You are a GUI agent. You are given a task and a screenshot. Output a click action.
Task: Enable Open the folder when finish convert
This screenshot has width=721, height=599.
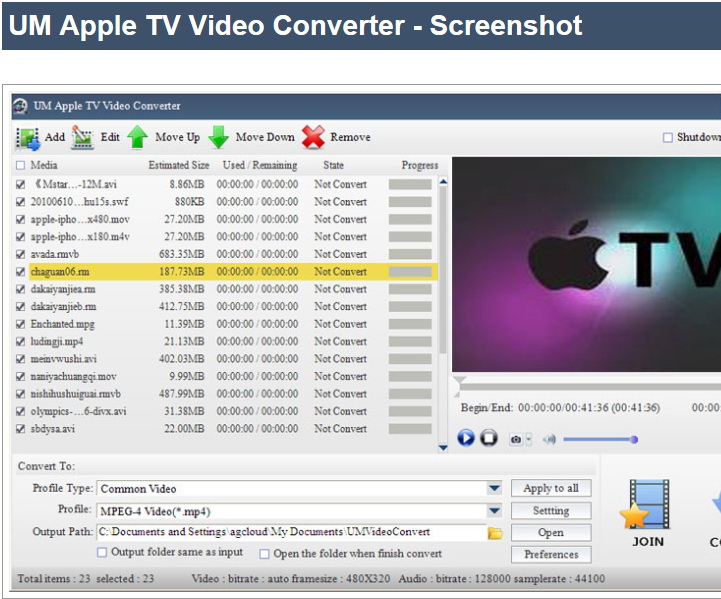point(264,554)
